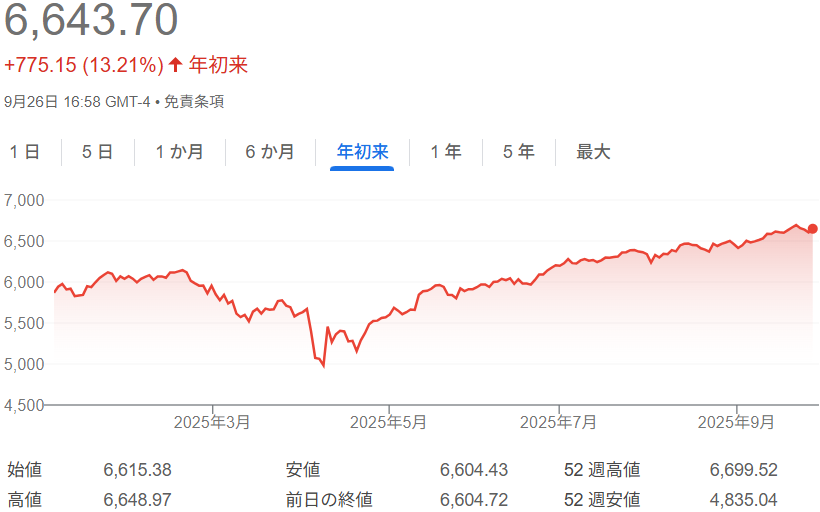Choose the 最大 time range
The image size is (820, 512).
pos(593,152)
